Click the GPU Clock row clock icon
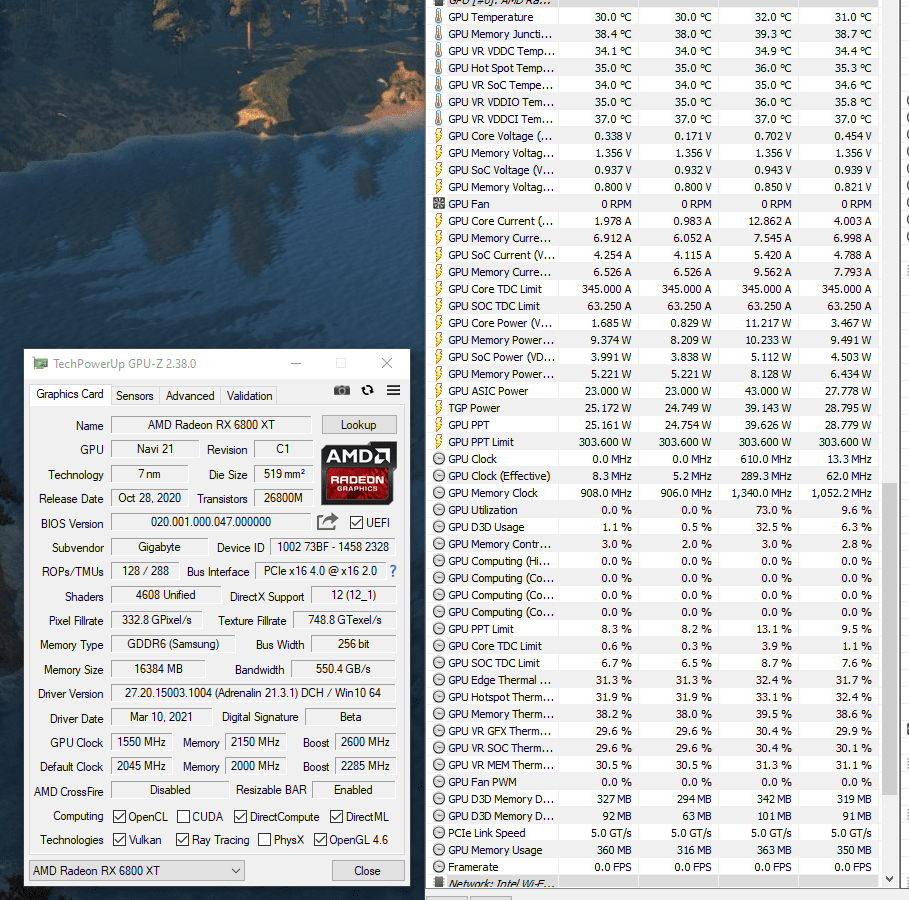Screen dimensions: 909x900 coord(439,459)
